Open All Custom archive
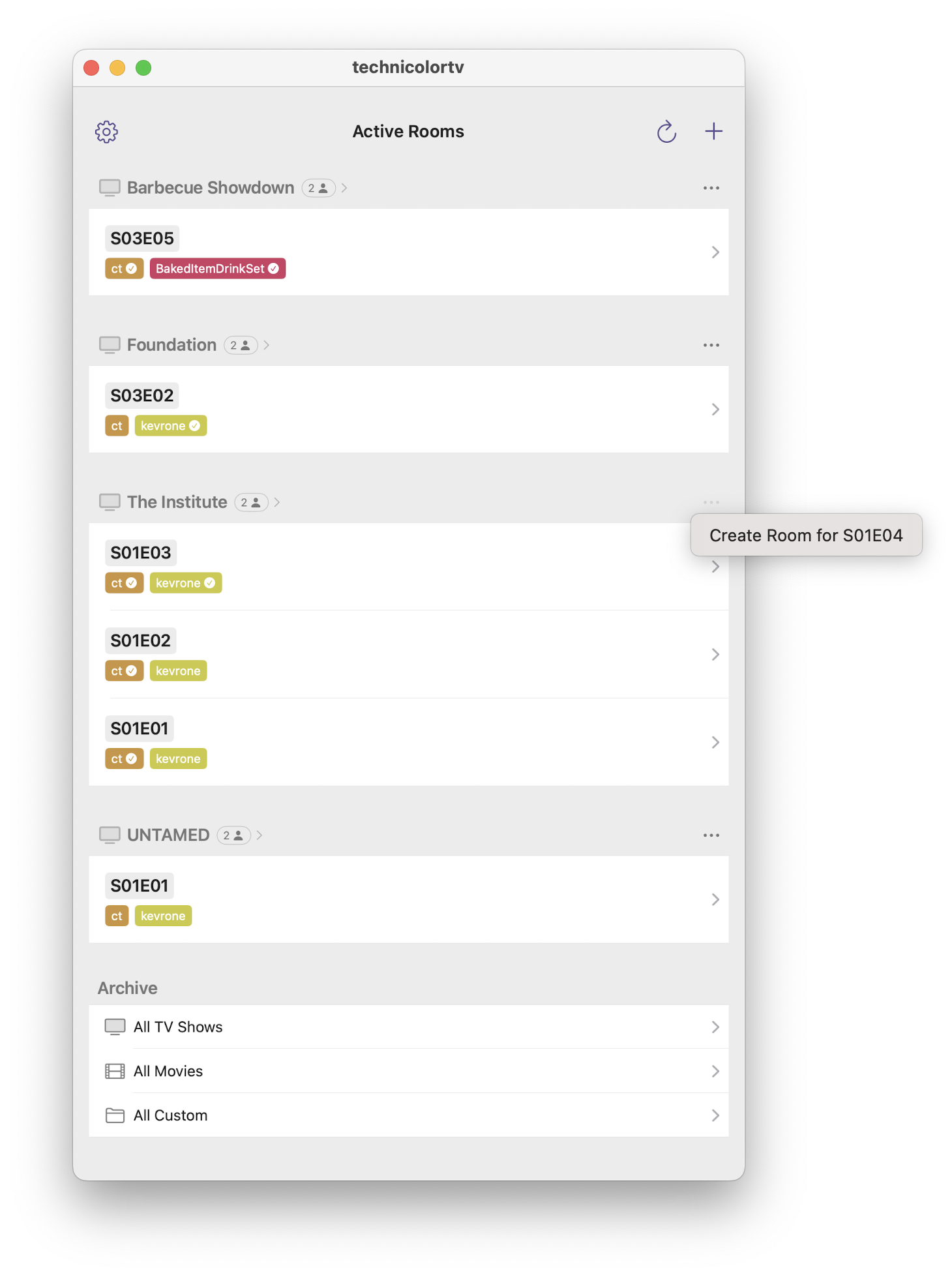 (x=409, y=1116)
